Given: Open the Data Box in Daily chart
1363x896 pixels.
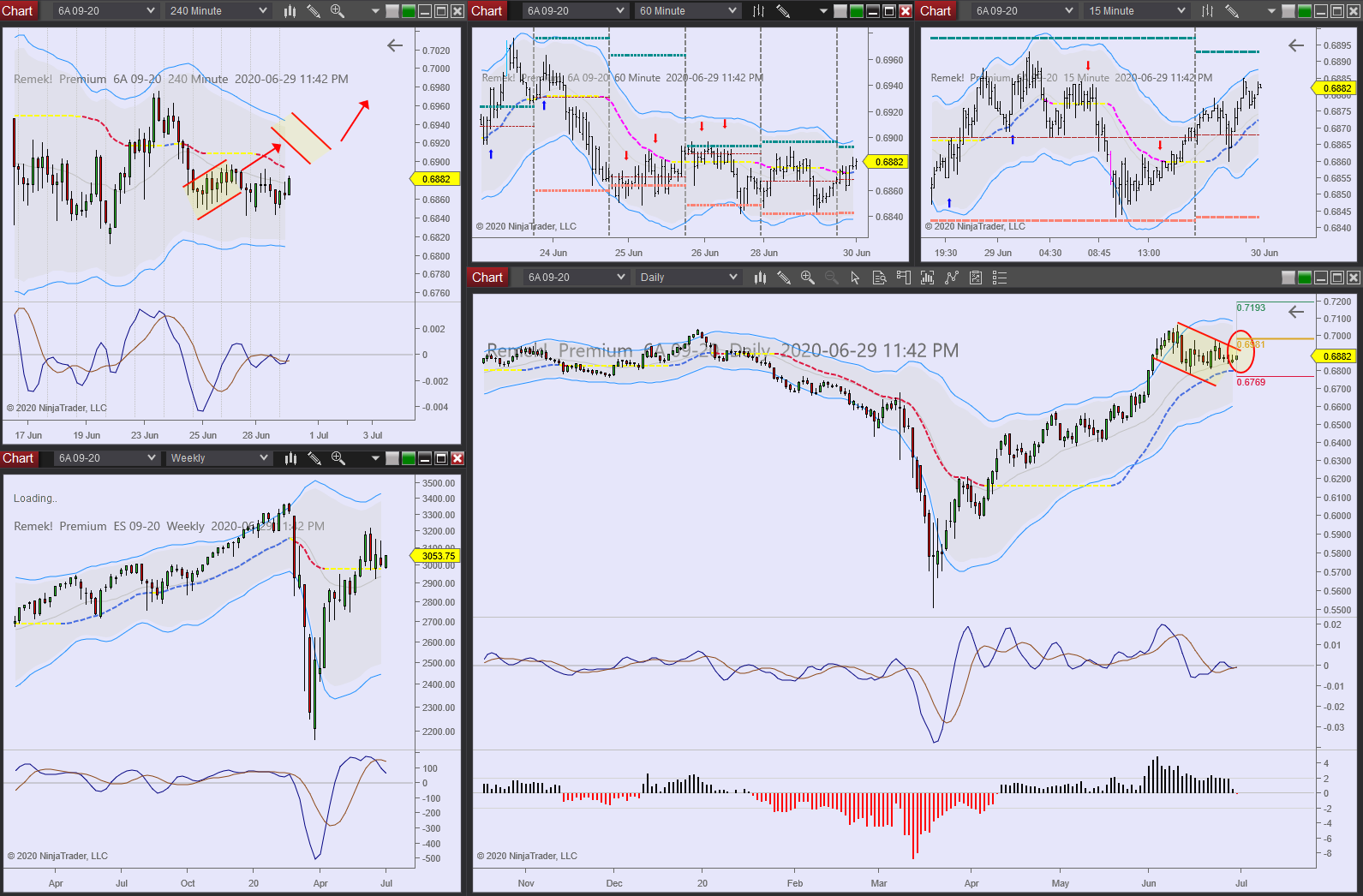Looking at the screenshot, I should 879,278.
